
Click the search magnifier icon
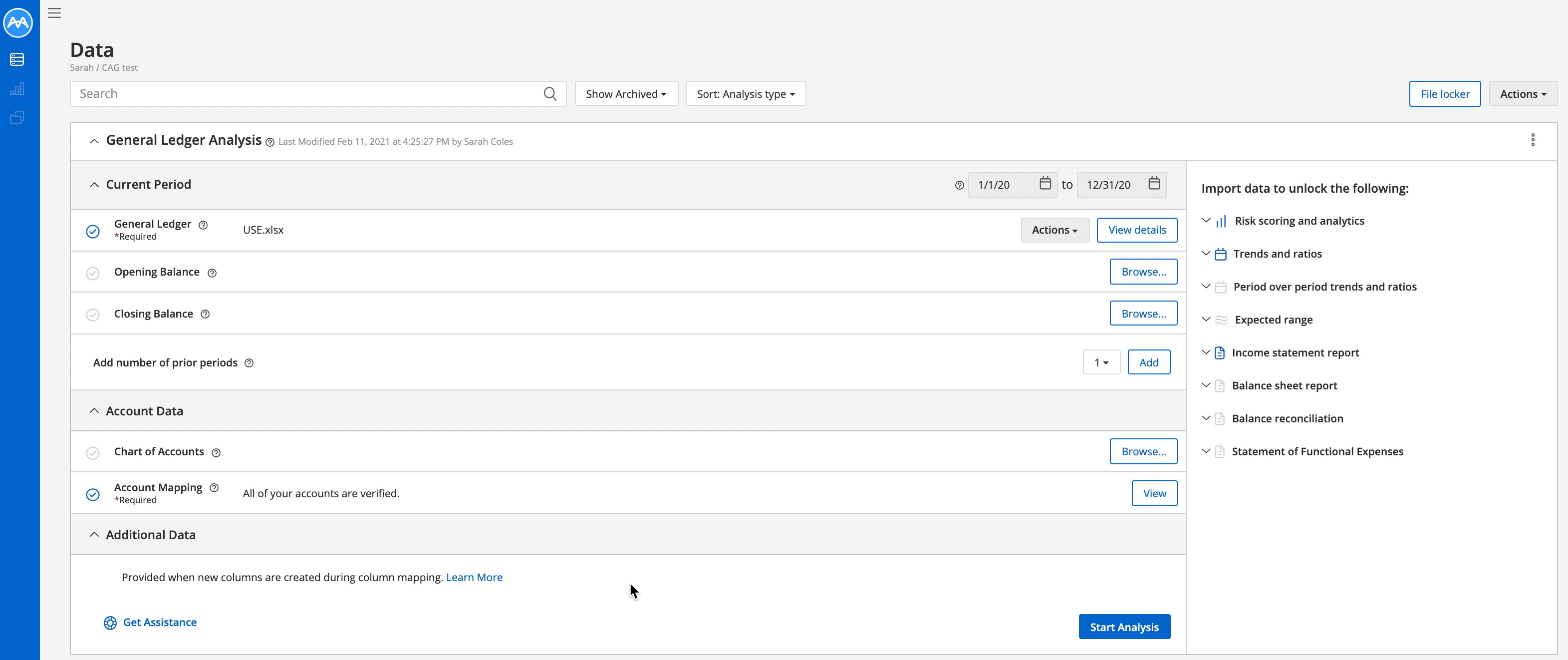(x=549, y=94)
